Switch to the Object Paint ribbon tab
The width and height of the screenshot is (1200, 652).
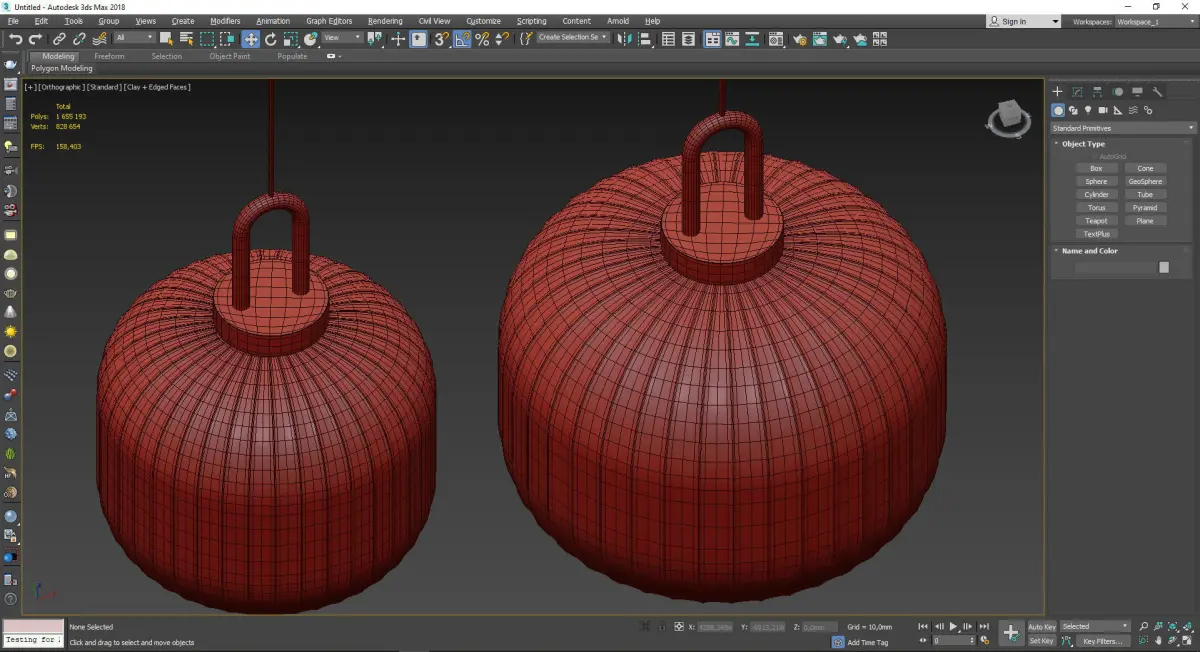click(230, 56)
